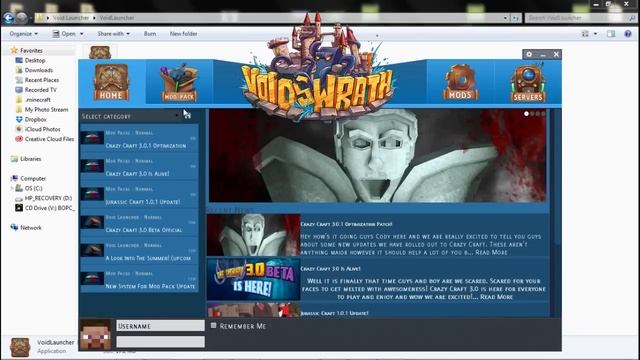The height and width of the screenshot is (360, 640).
Task: Click the password field below Username
Action: pos(160,342)
